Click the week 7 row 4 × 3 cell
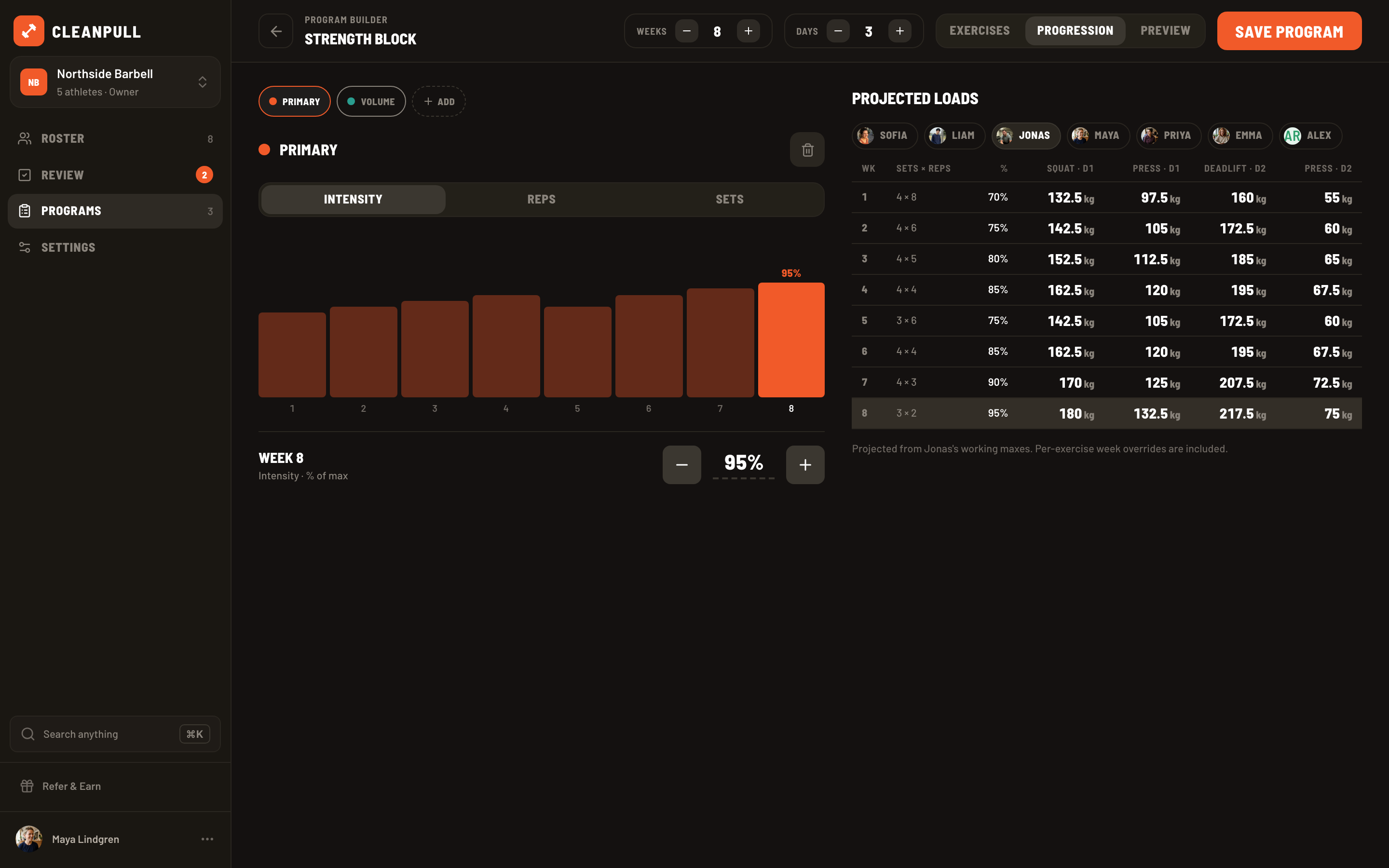 906,382
